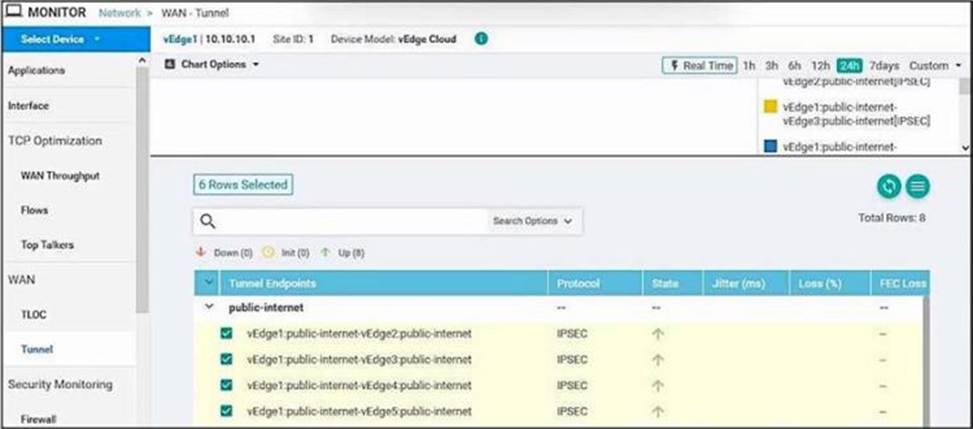This screenshot has width=973, height=429.
Task: Click the Up state arrow for vEdge2 tunnel
Action: tap(657, 334)
